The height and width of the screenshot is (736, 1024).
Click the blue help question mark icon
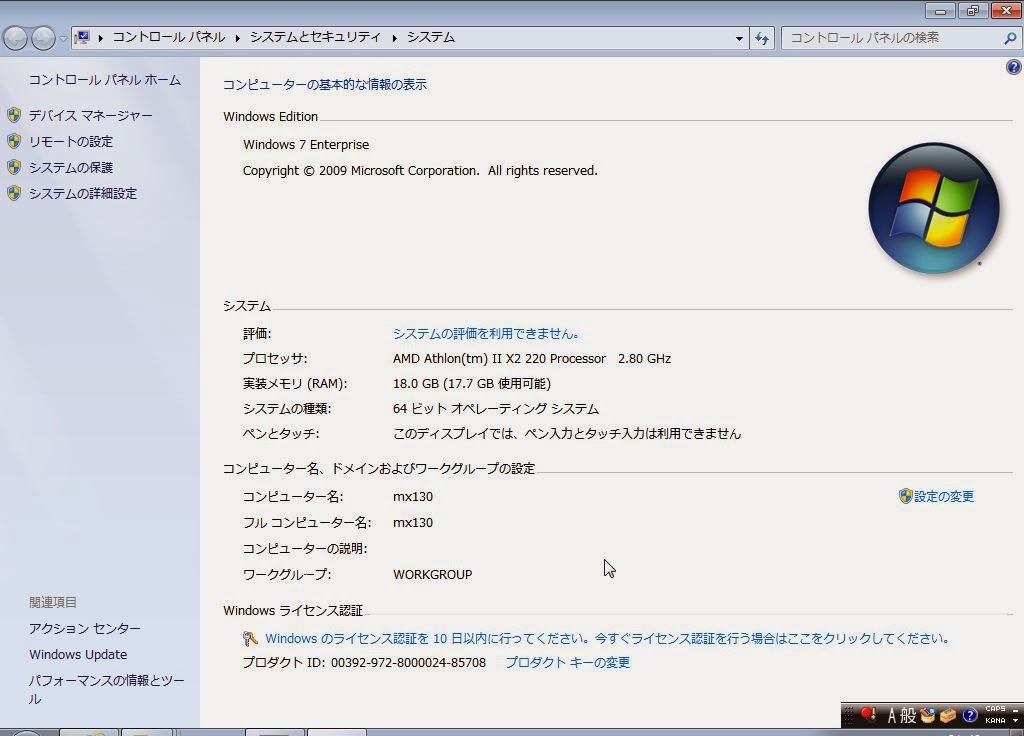coord(1014,67)
